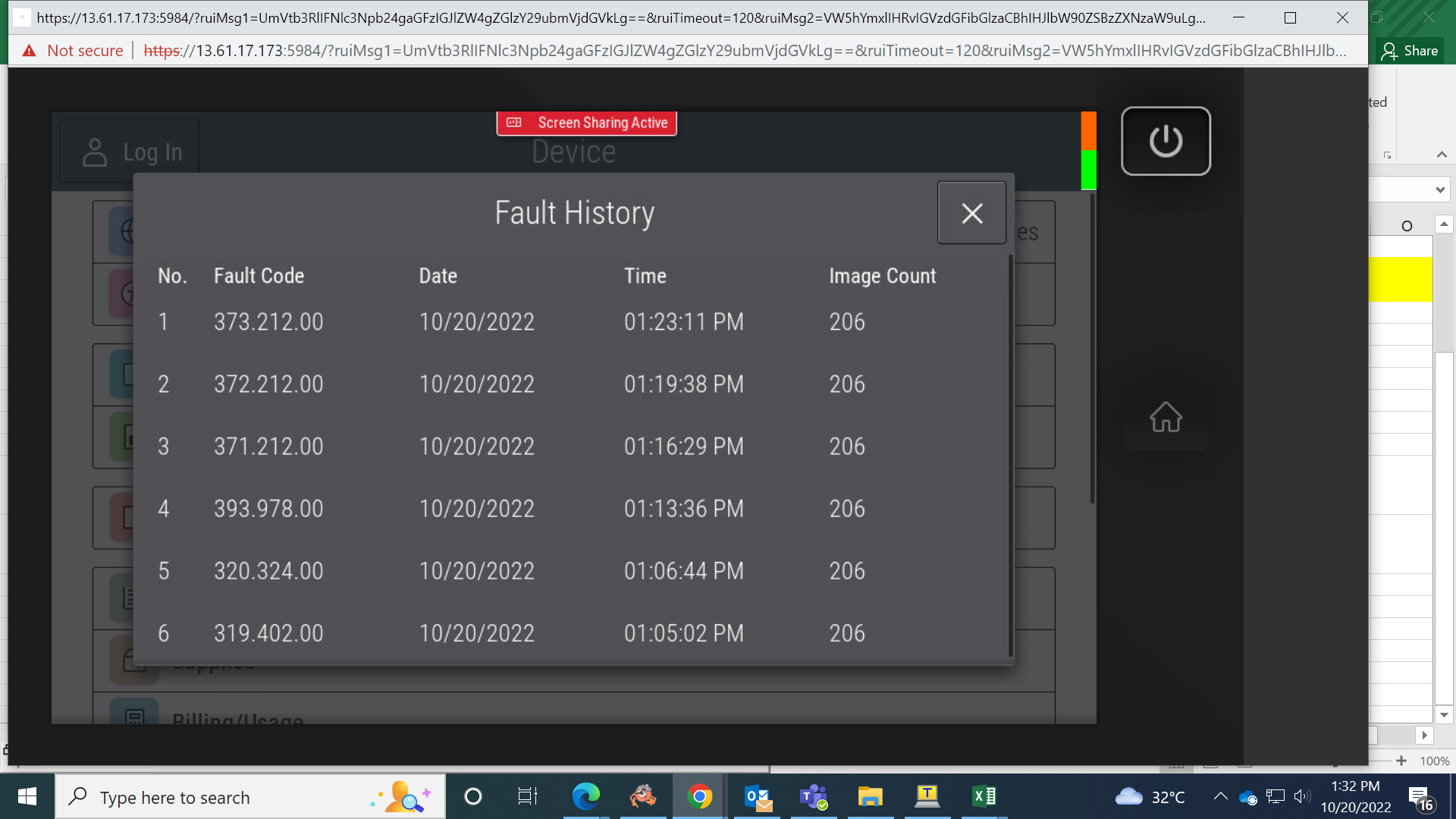Switch to Excel taskbar icon
This screenshot has width=1456, height=819.
tap(984, 796)
